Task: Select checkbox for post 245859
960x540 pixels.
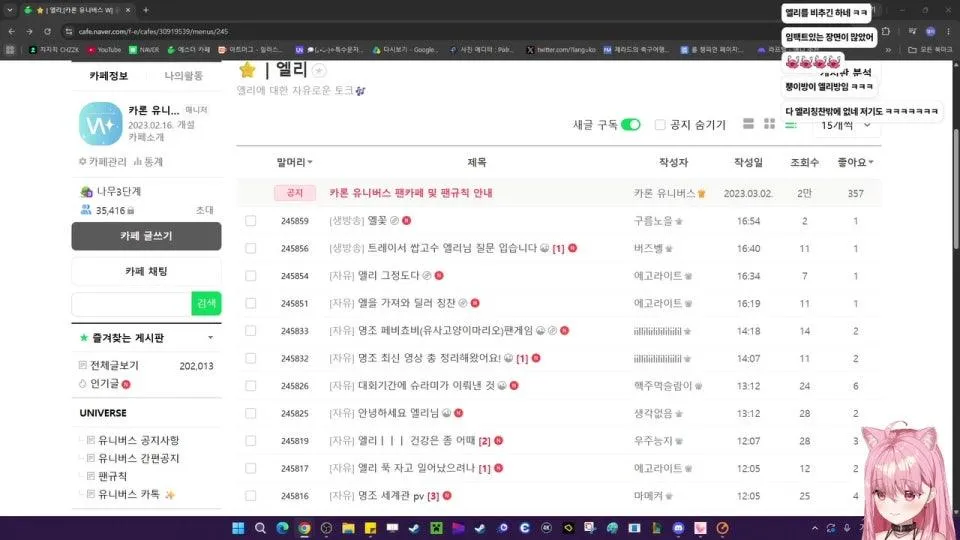Action: point(250,220)
